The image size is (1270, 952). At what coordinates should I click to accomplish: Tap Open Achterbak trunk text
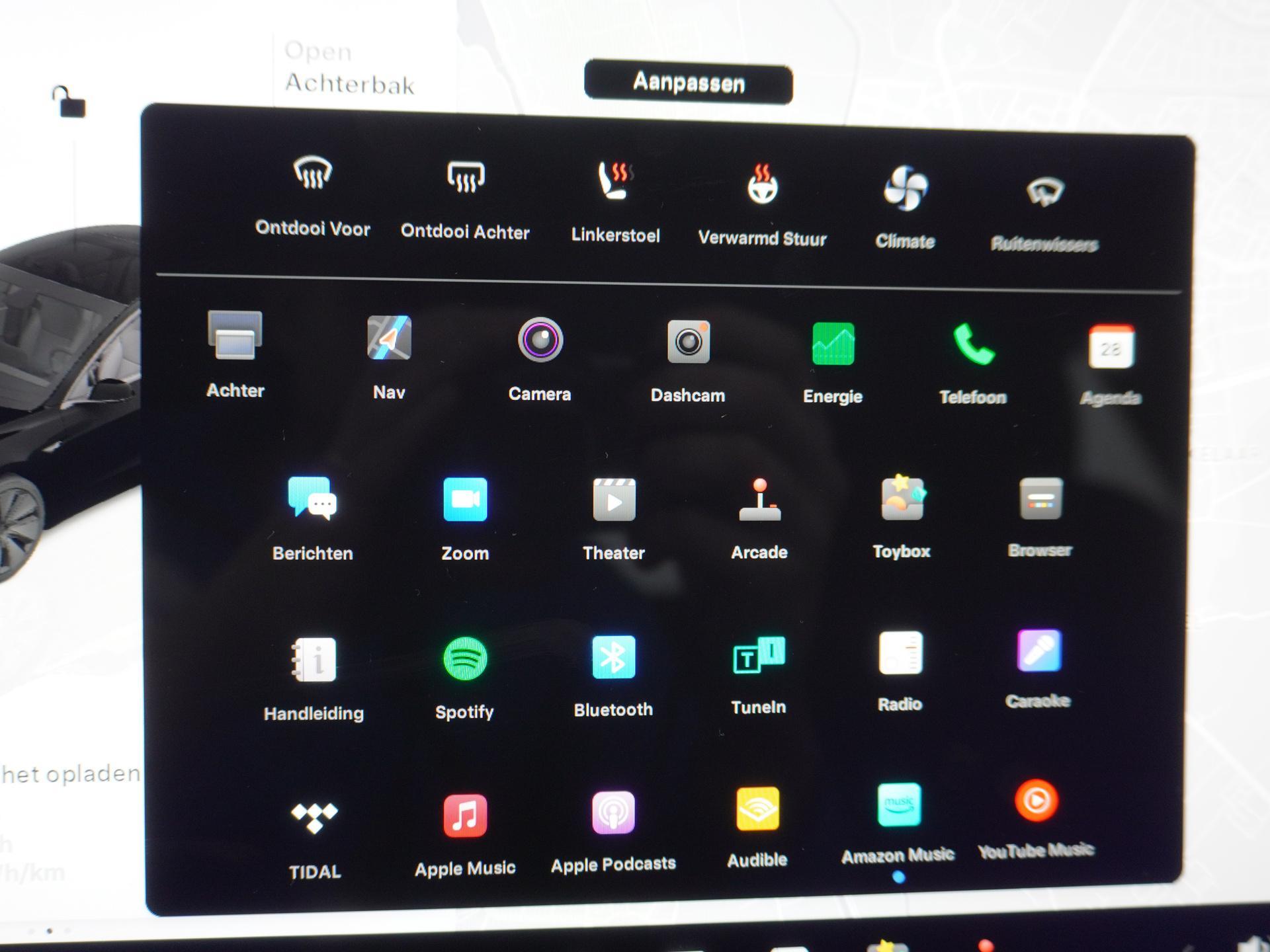[x=349, y=68]
